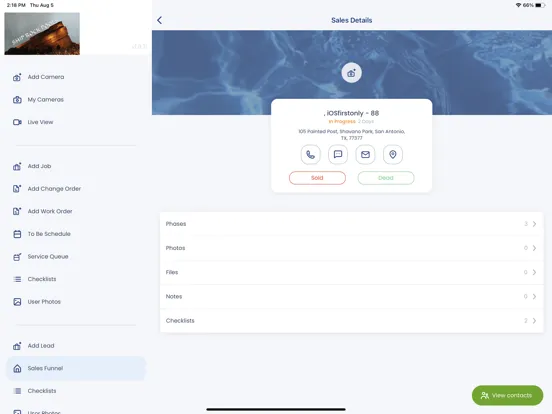Expand the Notes row chevron
This screenshot has height=414, width=552.
[x=534, y=296]
